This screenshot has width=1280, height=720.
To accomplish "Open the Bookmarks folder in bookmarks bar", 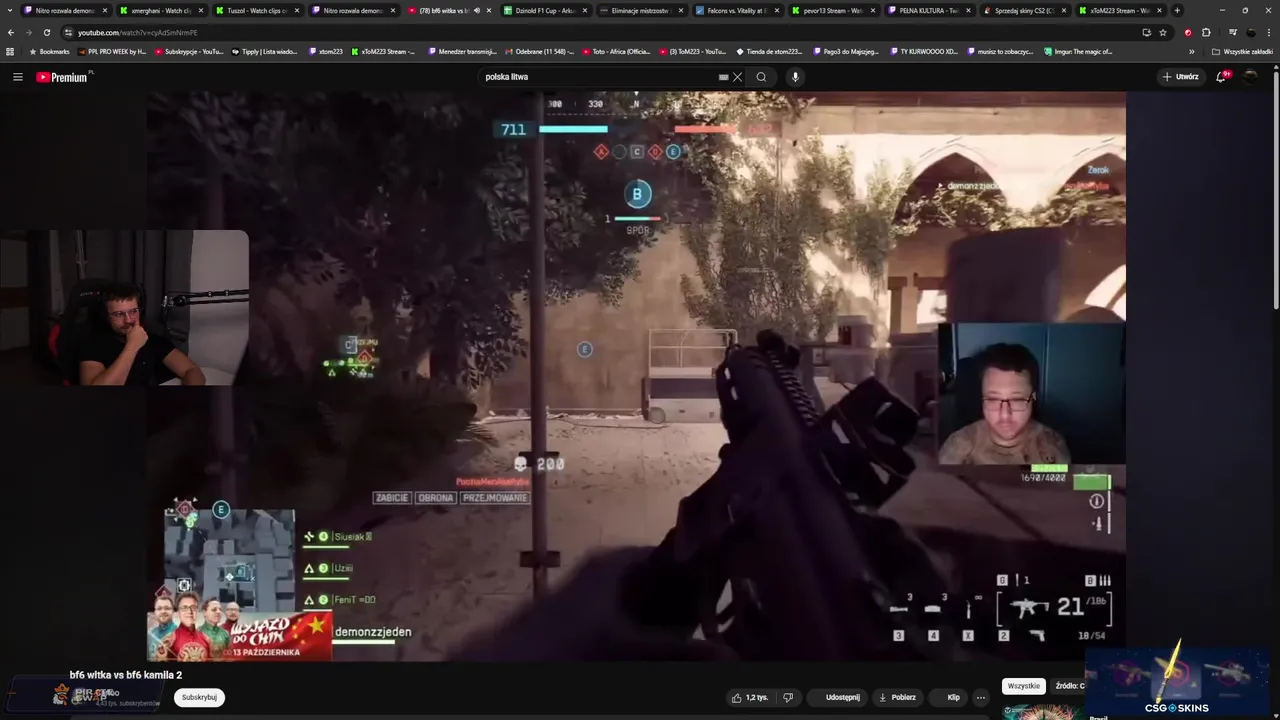I will (x=49, y=51).
